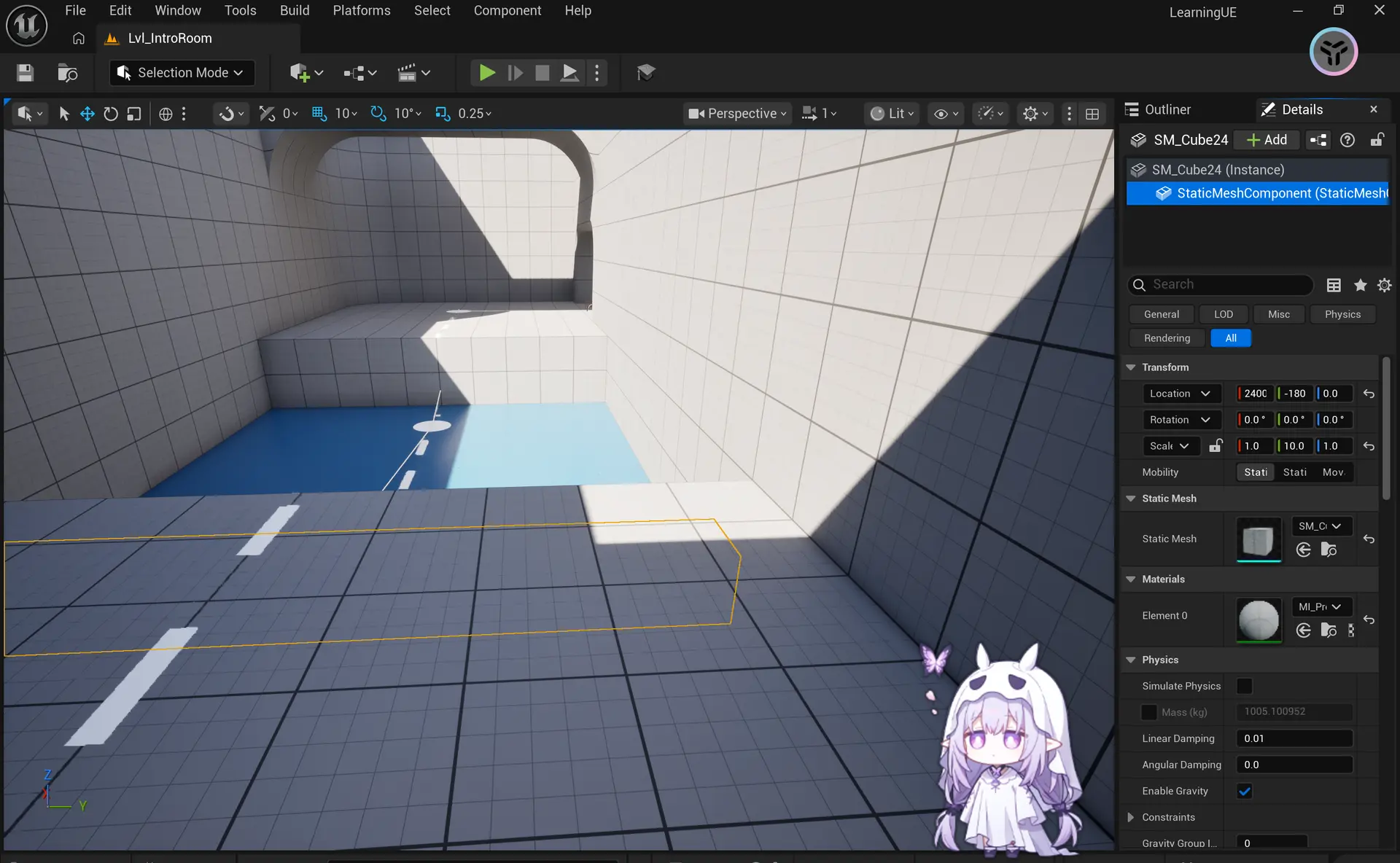The width and height of the screenshot is (1400, 863).
Task: Activate the Scale tool
Action: coord(134,114)
